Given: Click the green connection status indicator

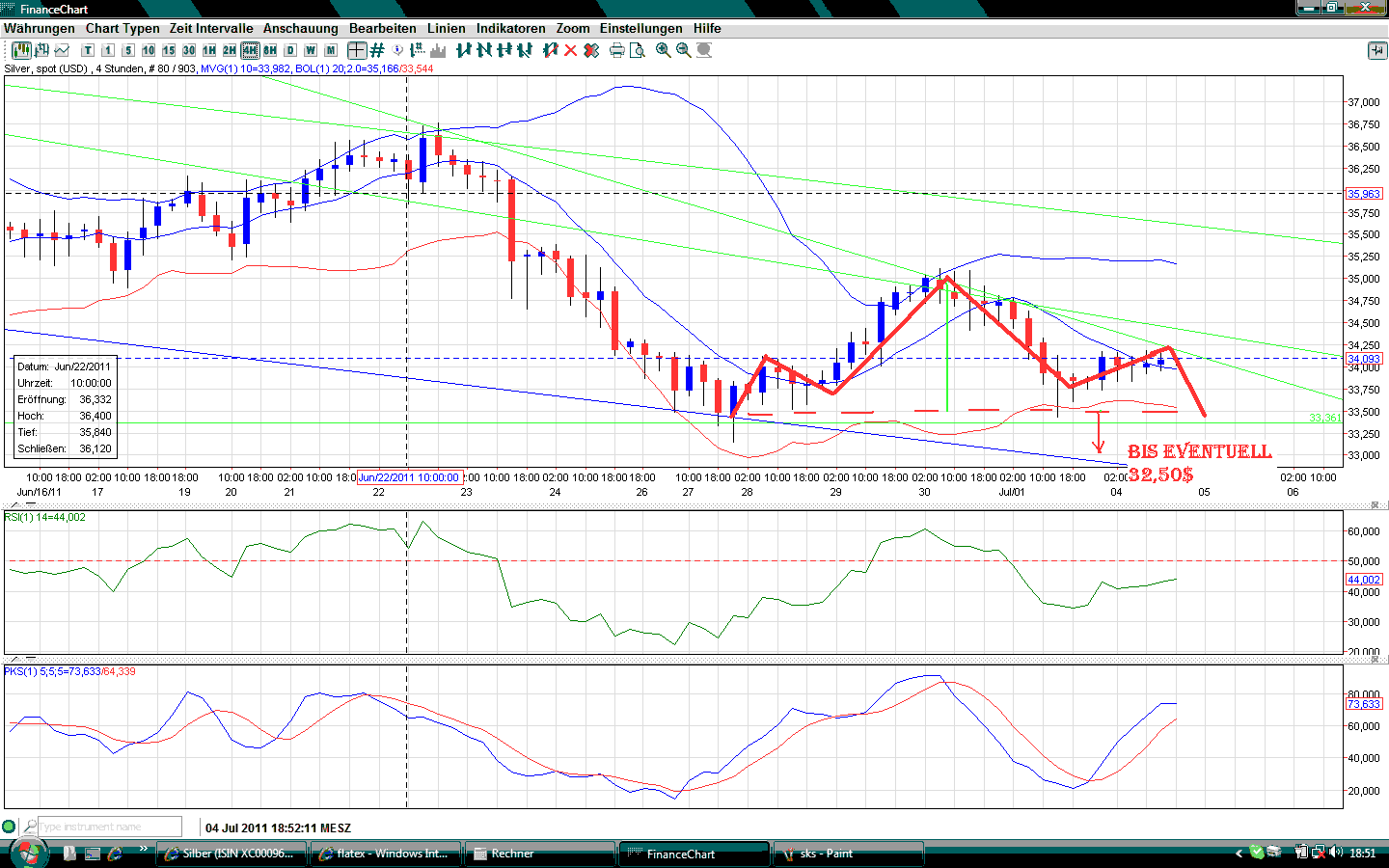Looking at the screenshot, I should (x=9, y=827).
